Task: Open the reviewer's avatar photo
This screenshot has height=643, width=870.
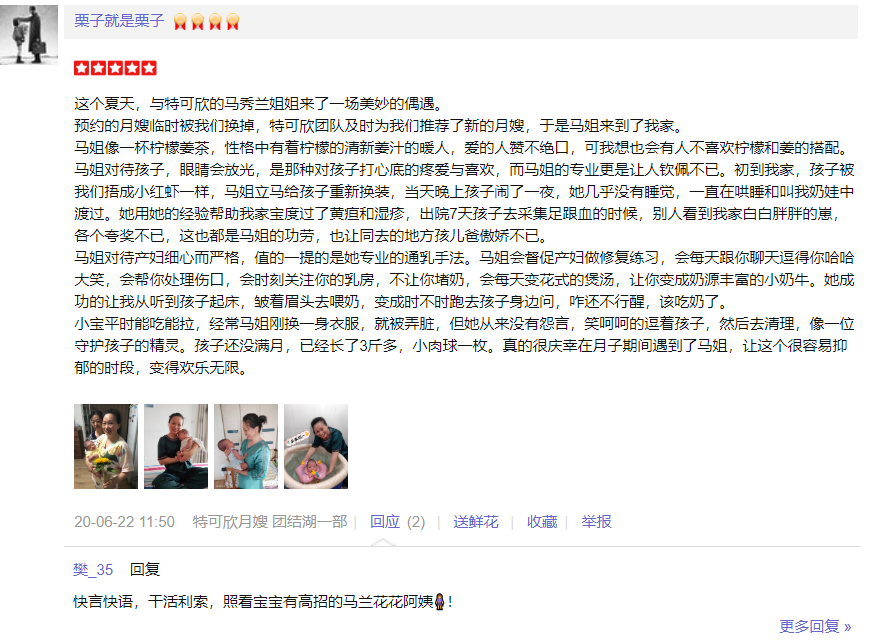Action: tap(29, 35)
